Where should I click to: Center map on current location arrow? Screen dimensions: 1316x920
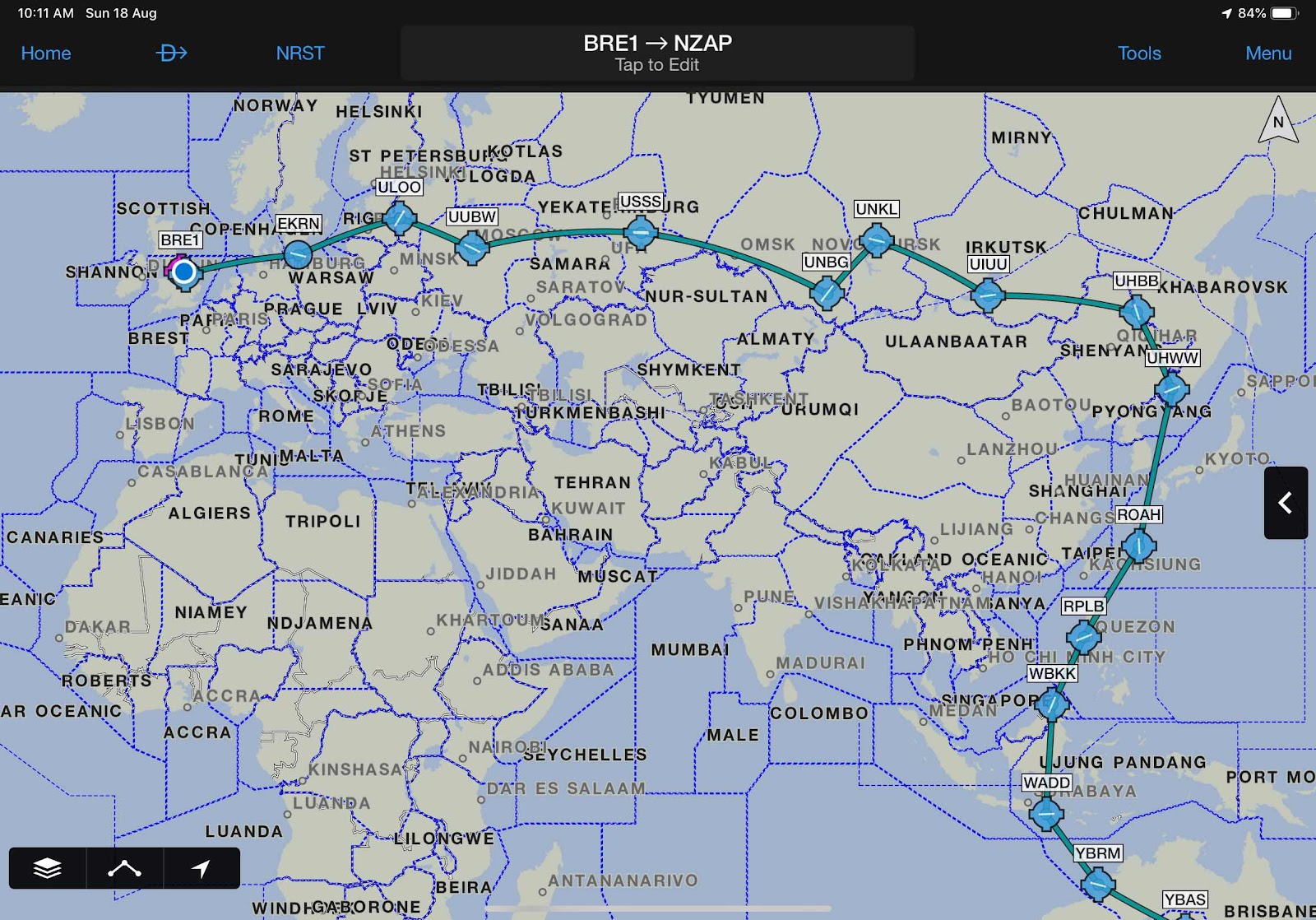tap(202, 868)
